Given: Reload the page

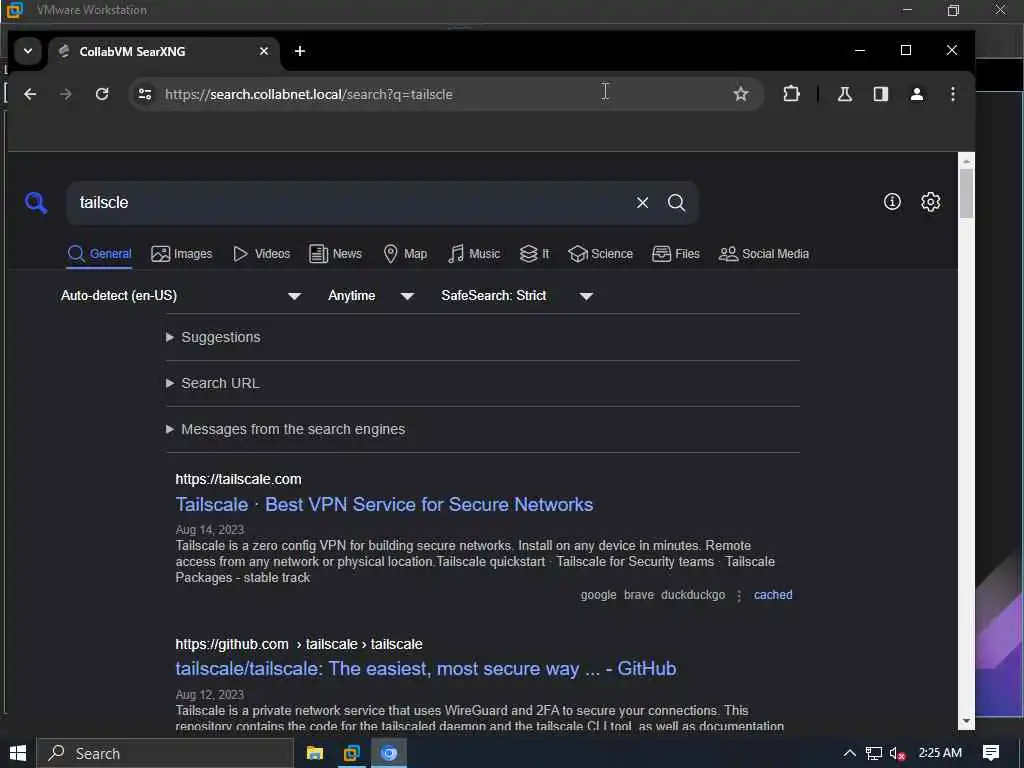Looking at the screenshot, I should click(x=102, y=94).
